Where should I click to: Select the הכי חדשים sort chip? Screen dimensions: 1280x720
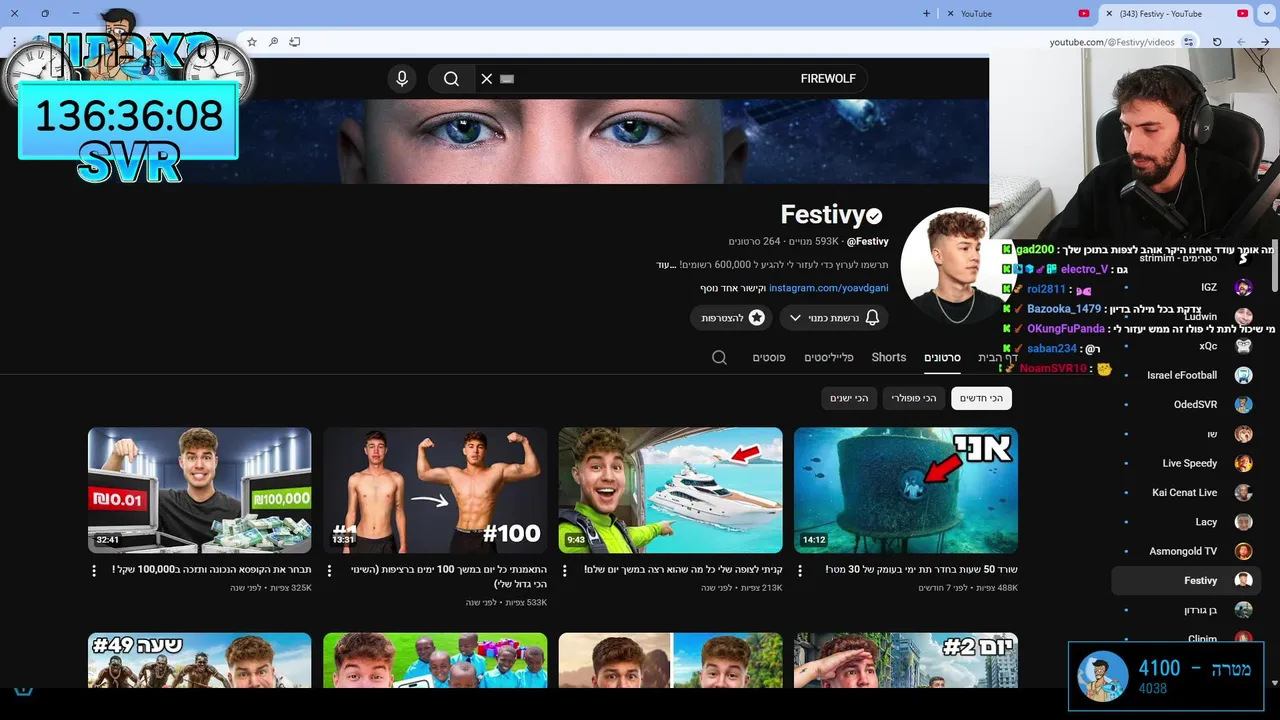coord(981,398)
